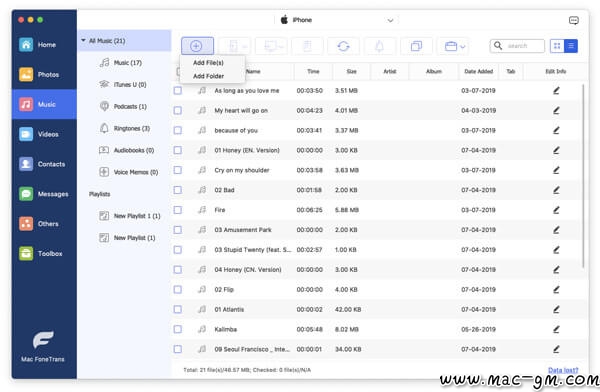Select iTunes U (0) category

[124, 85]
